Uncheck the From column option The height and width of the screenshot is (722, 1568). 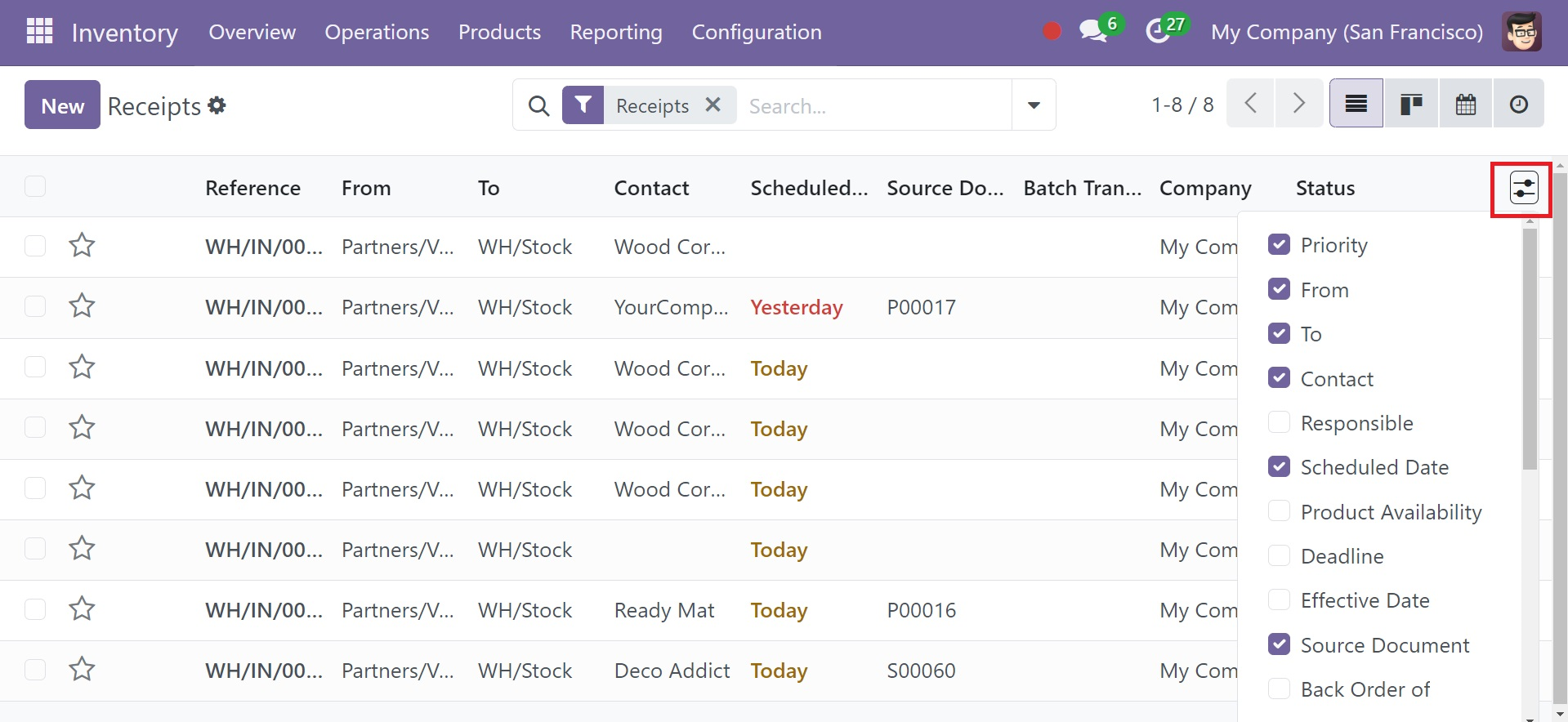point(1279,289)
